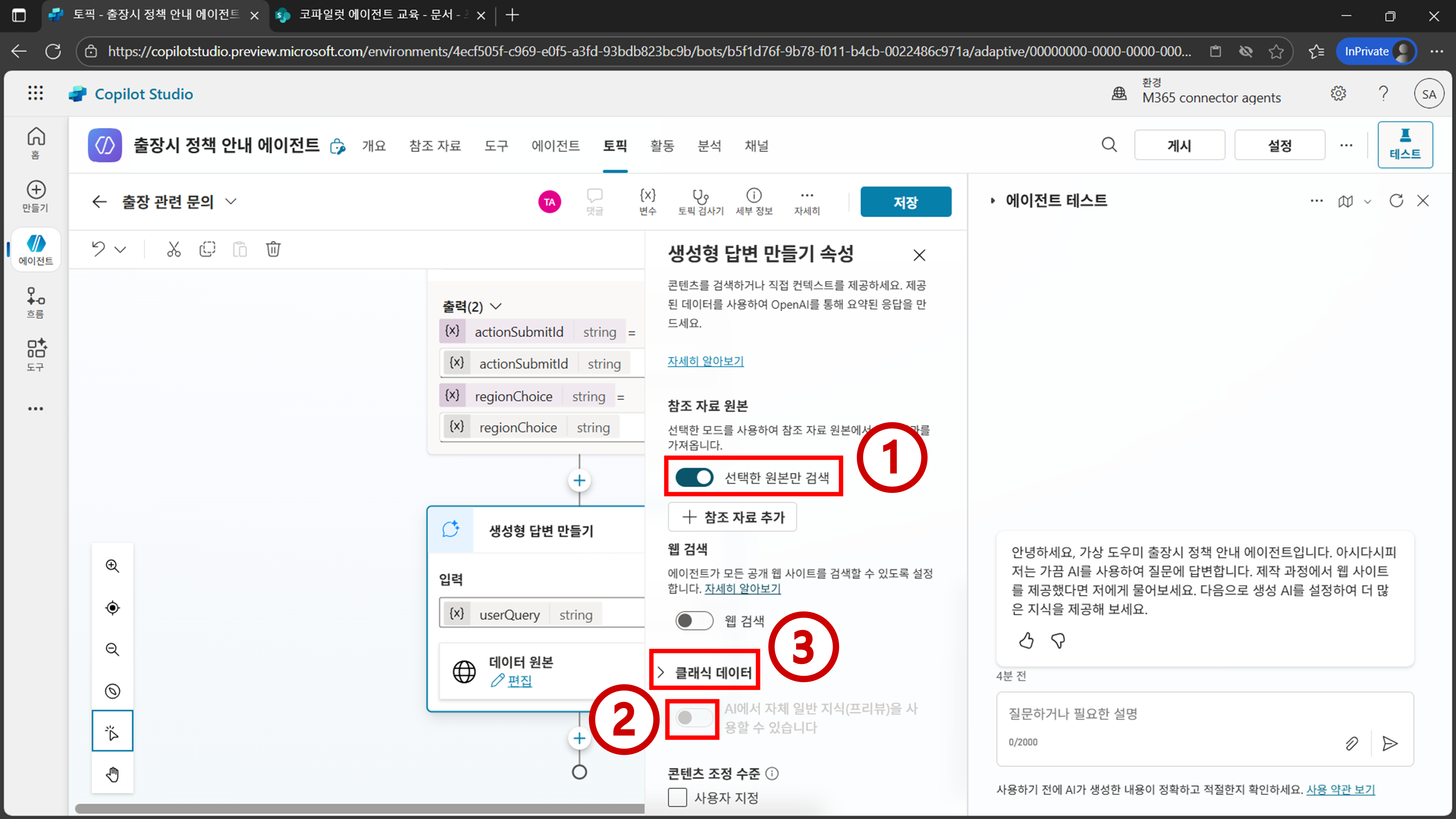Viewport: 1456px width, 819px height.
Task: Open the 분석 tab
Action: coord(709,146)
